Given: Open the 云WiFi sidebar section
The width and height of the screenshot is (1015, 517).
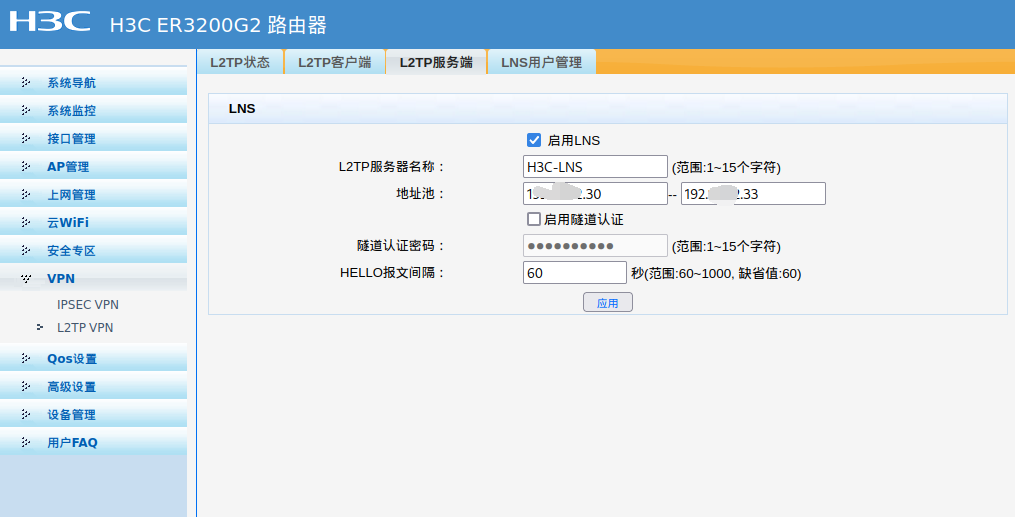Looking at the screenshot, I should click(x=93, y=222).
